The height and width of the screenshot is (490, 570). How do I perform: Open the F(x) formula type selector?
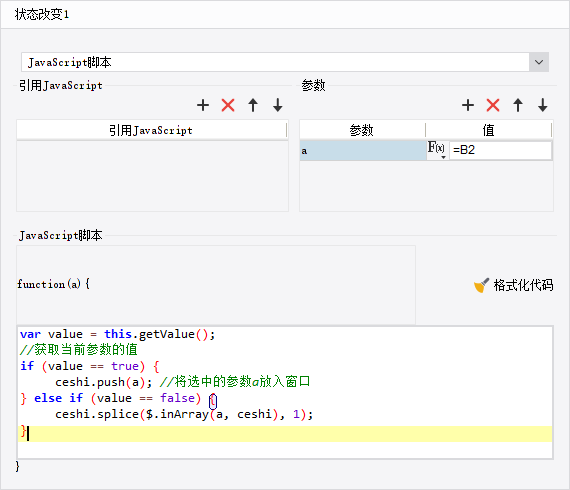[x=437, y=150]
